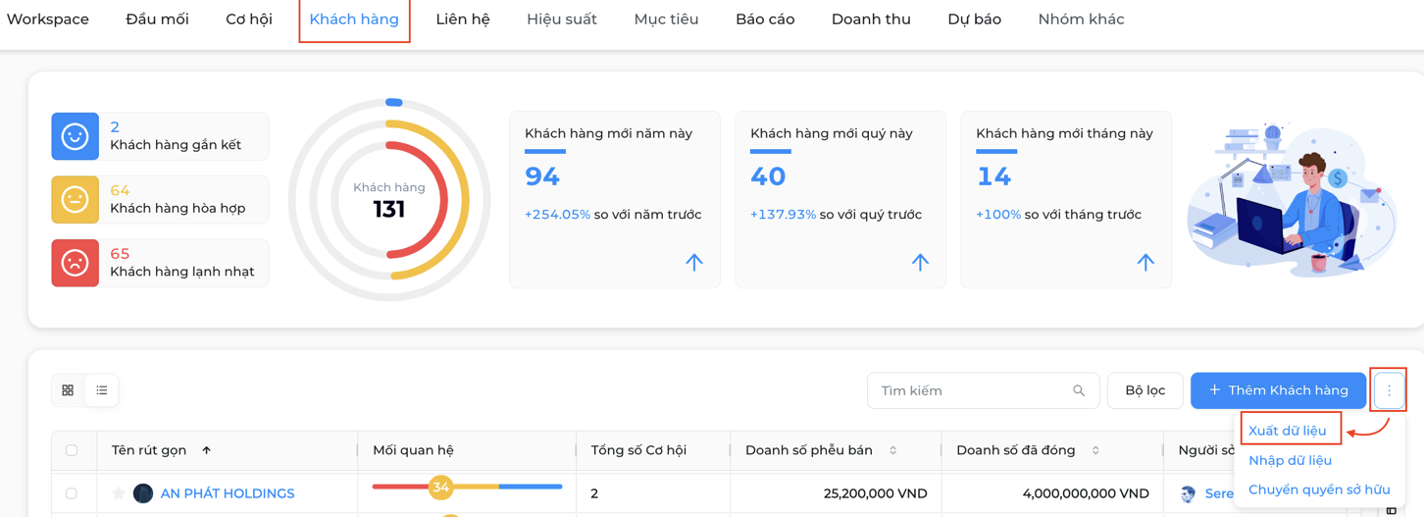The width and height of the screenshot is (1424, 522).
Task: Click the search magnifier icon
Action: coord(1079,390)
